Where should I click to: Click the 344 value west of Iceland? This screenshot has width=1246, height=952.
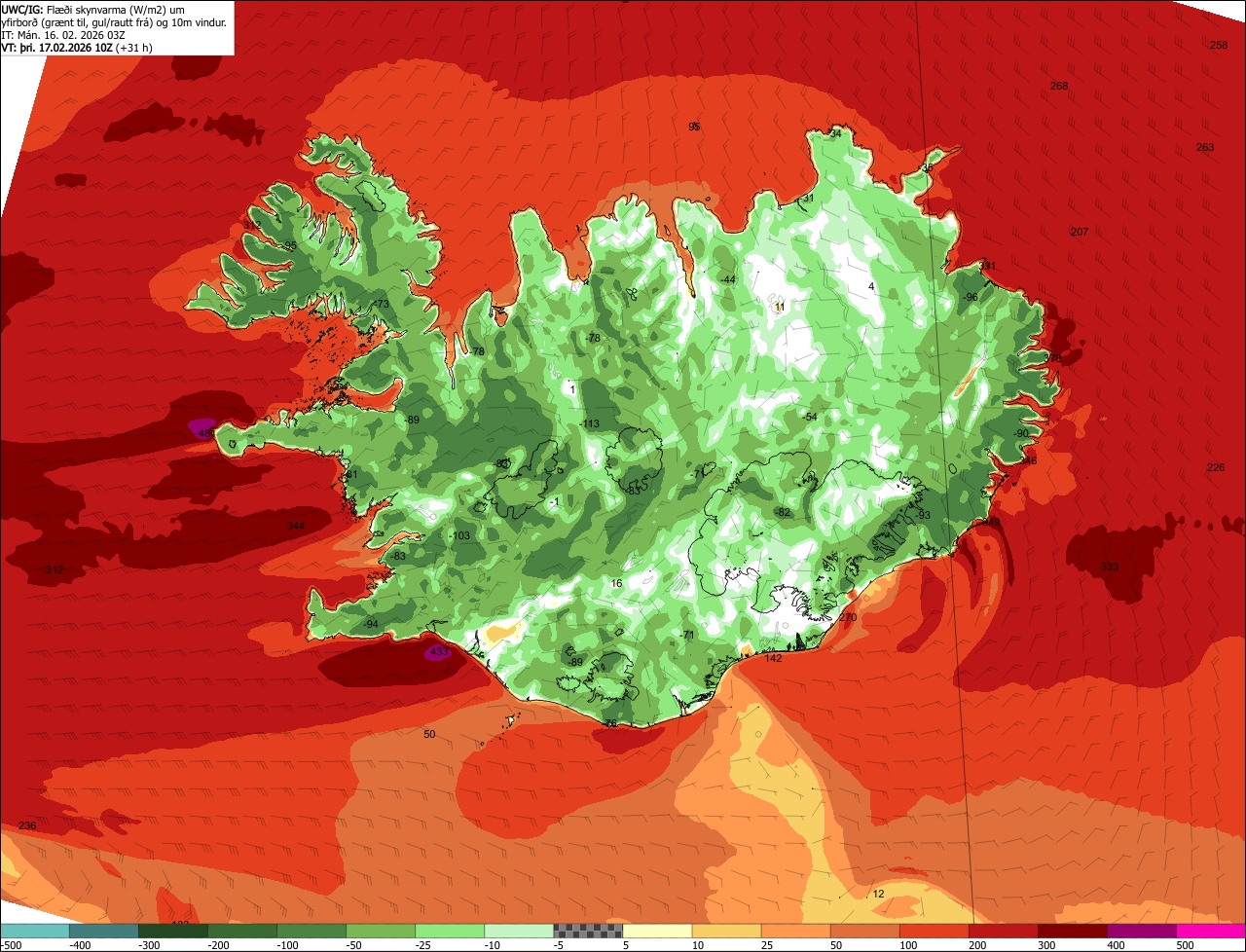click(x=296, y=526)
